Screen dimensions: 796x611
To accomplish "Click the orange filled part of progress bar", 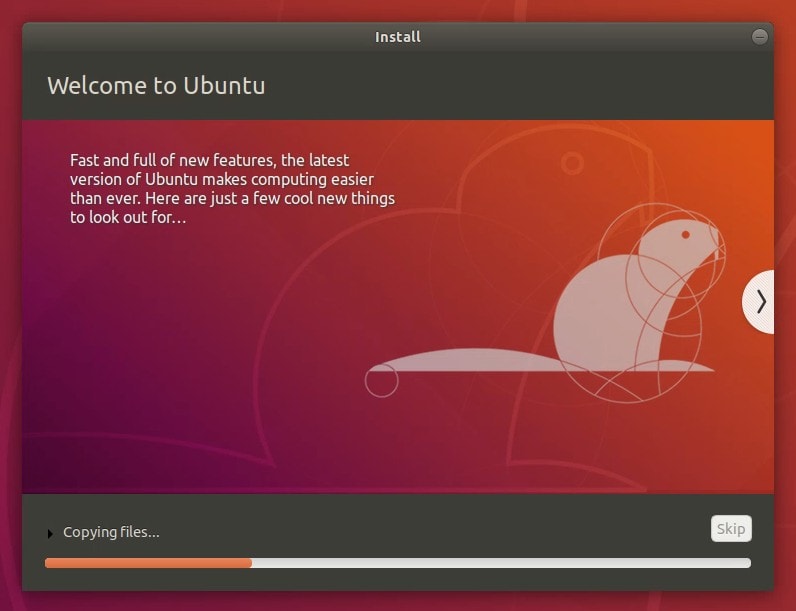I will [x=148, y=563].
